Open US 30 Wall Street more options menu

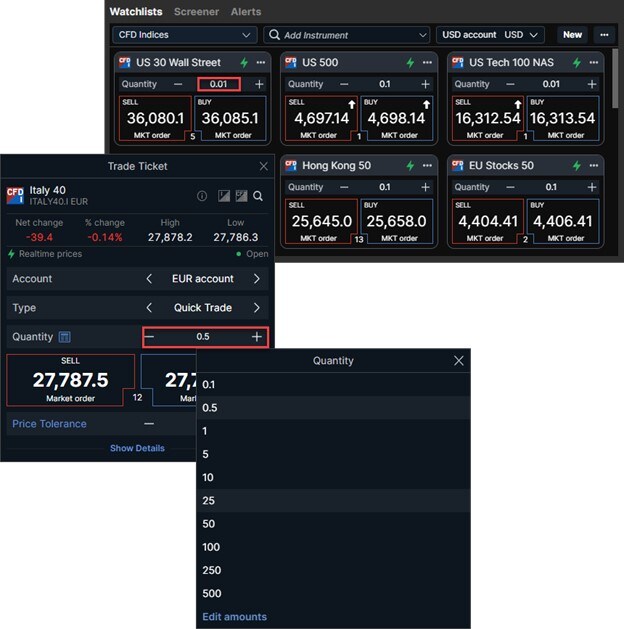pos(261,63)
